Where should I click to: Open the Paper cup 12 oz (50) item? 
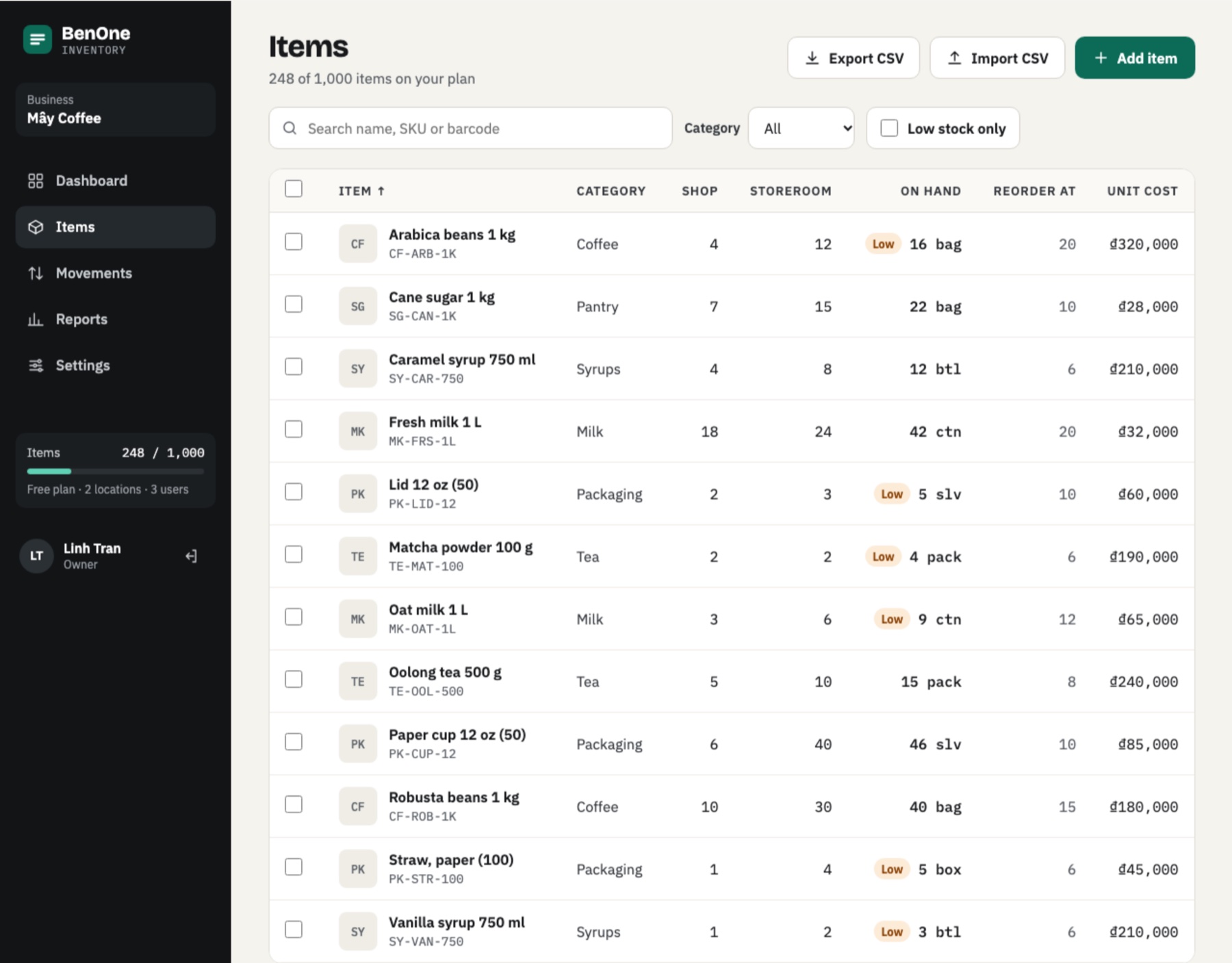[457, 735]
